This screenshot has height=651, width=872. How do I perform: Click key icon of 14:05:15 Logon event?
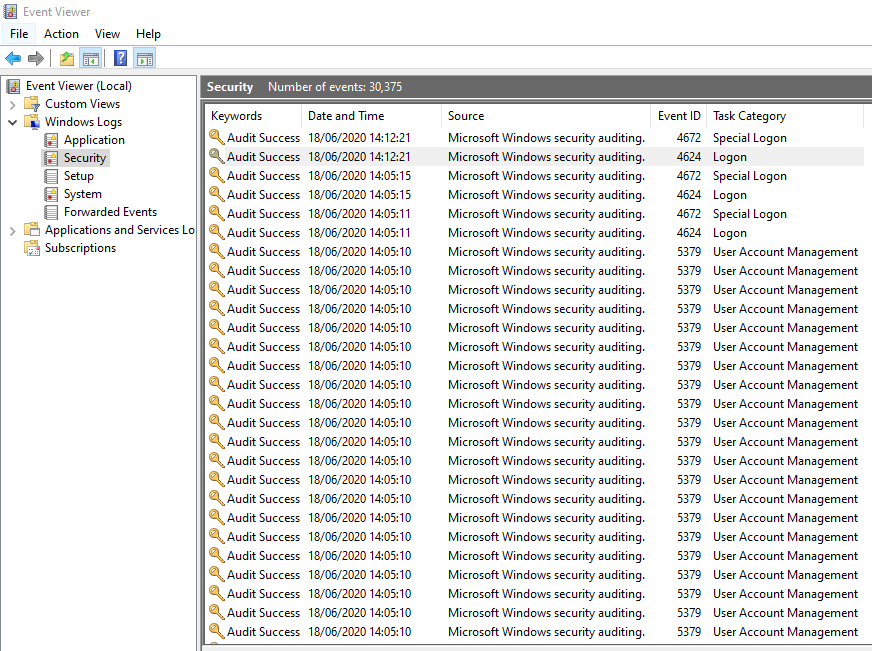coord(216,194)
